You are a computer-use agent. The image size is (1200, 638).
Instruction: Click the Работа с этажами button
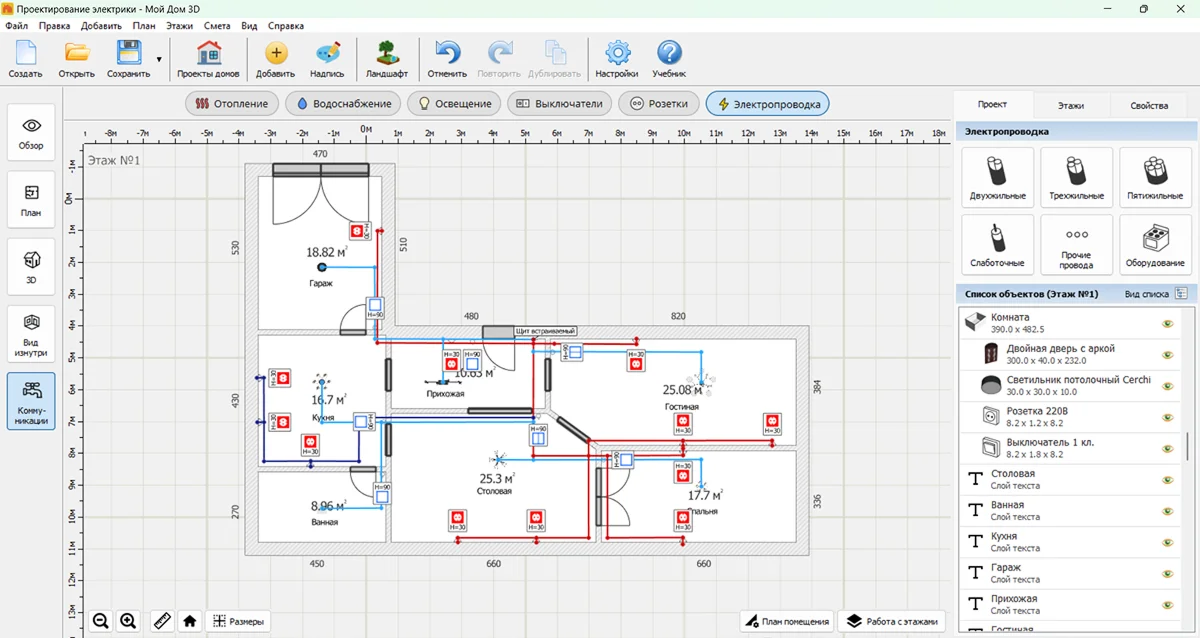click(893, 621)
